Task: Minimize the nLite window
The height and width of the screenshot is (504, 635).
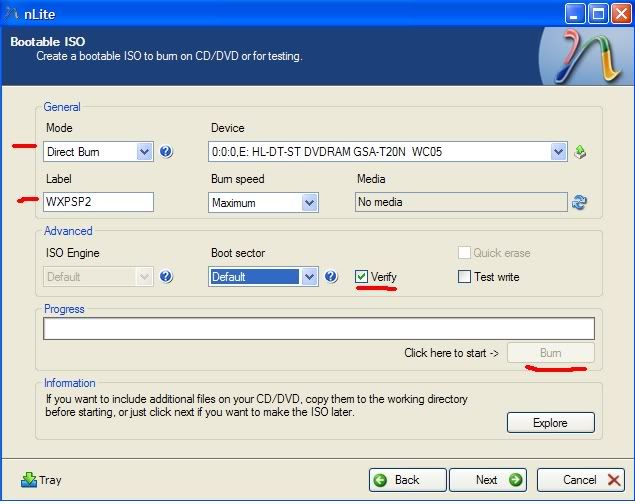Action: (575, 14)
